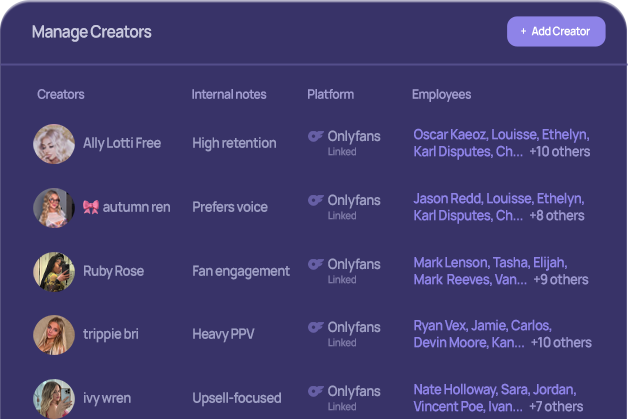Click the OnlyFans icon in Ally Lotti Free row
628x419 pixels.
(x=316, y=136)
